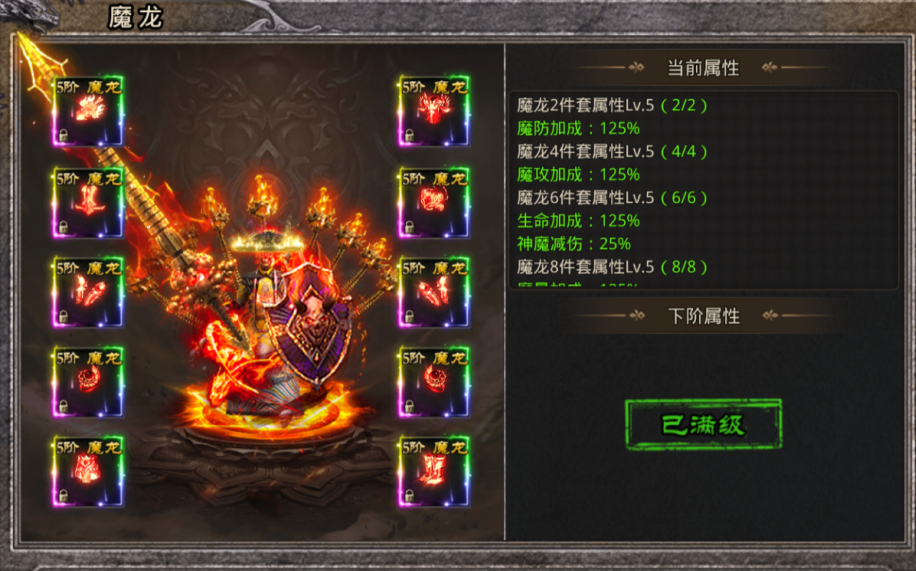Open the necklace equipment slot

(x=434, y=202)
